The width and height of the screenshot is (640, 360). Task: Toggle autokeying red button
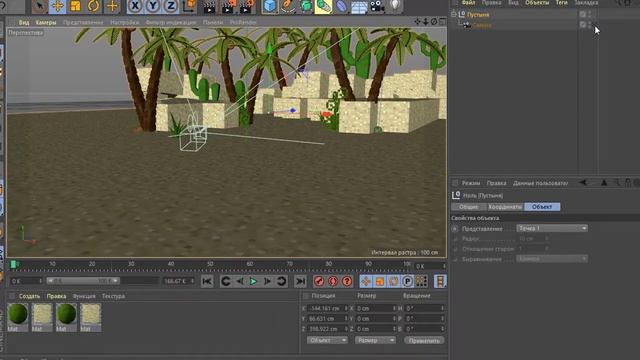tap(333, 281)
